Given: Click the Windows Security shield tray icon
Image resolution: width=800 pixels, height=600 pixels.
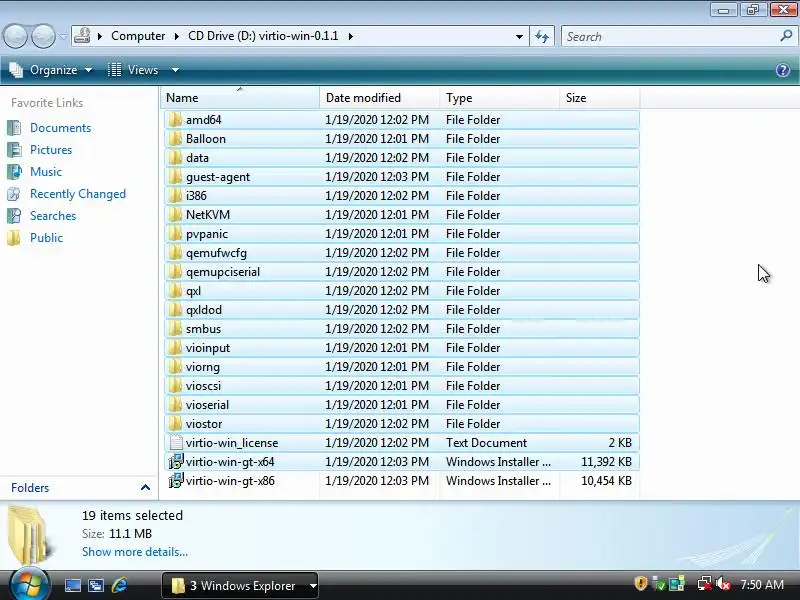Looking at the screenshot, I should point(641,584).
